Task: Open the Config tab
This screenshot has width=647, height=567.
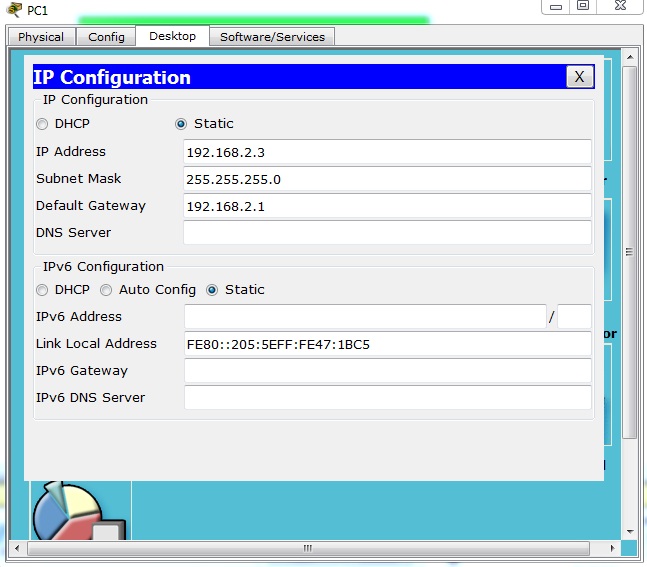Action: point(106,37)
